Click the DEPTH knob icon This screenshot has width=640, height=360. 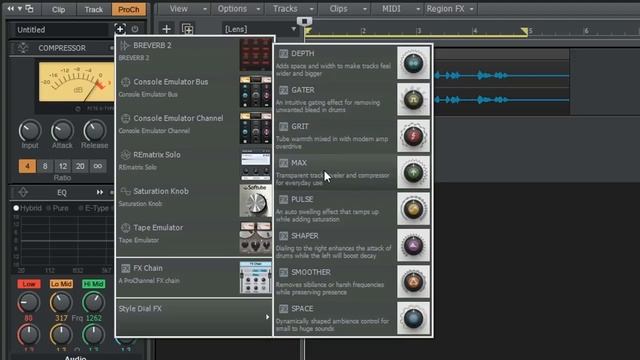click(x=413, y=63)
